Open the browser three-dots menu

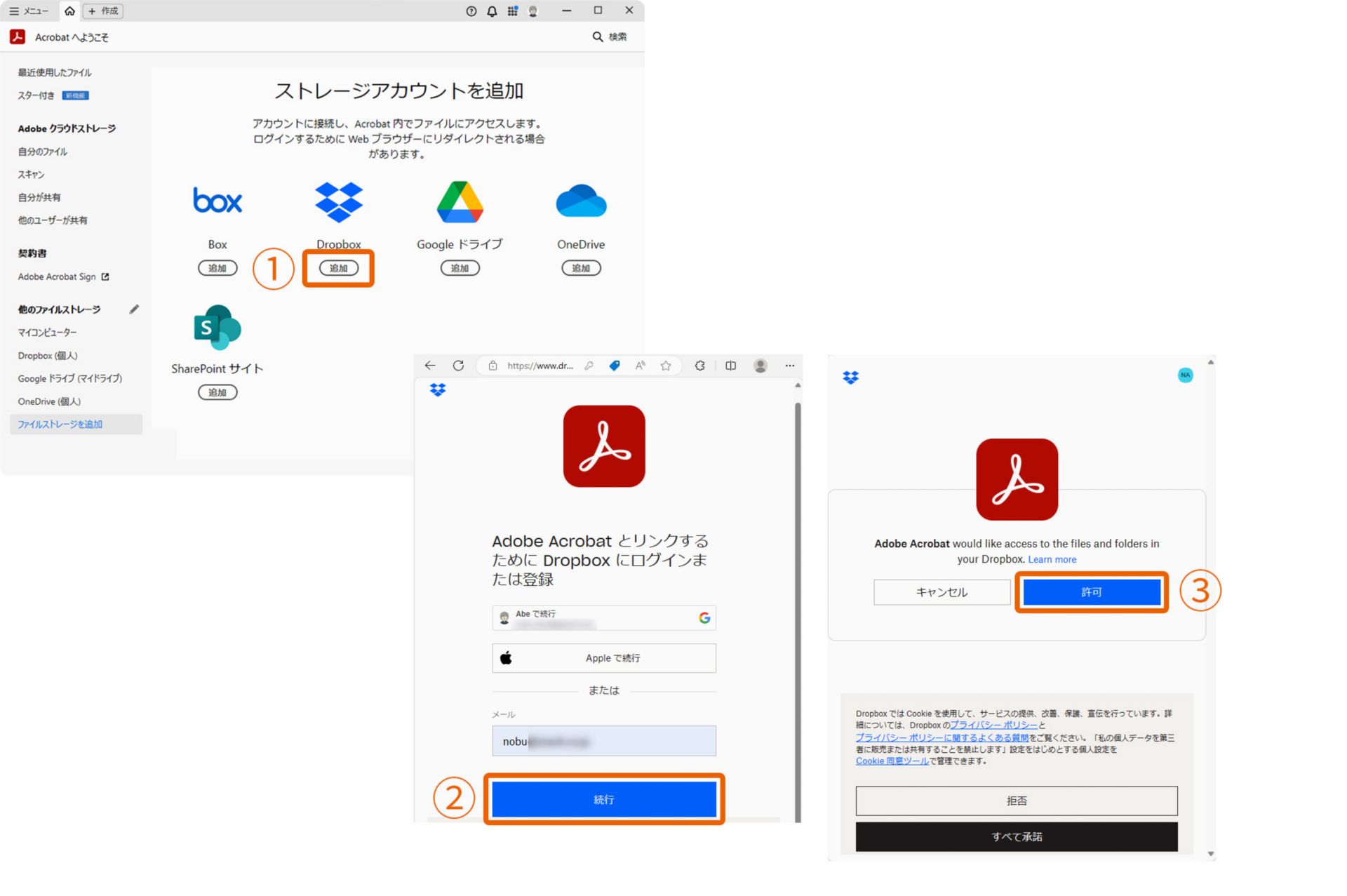tap(789, 366)
